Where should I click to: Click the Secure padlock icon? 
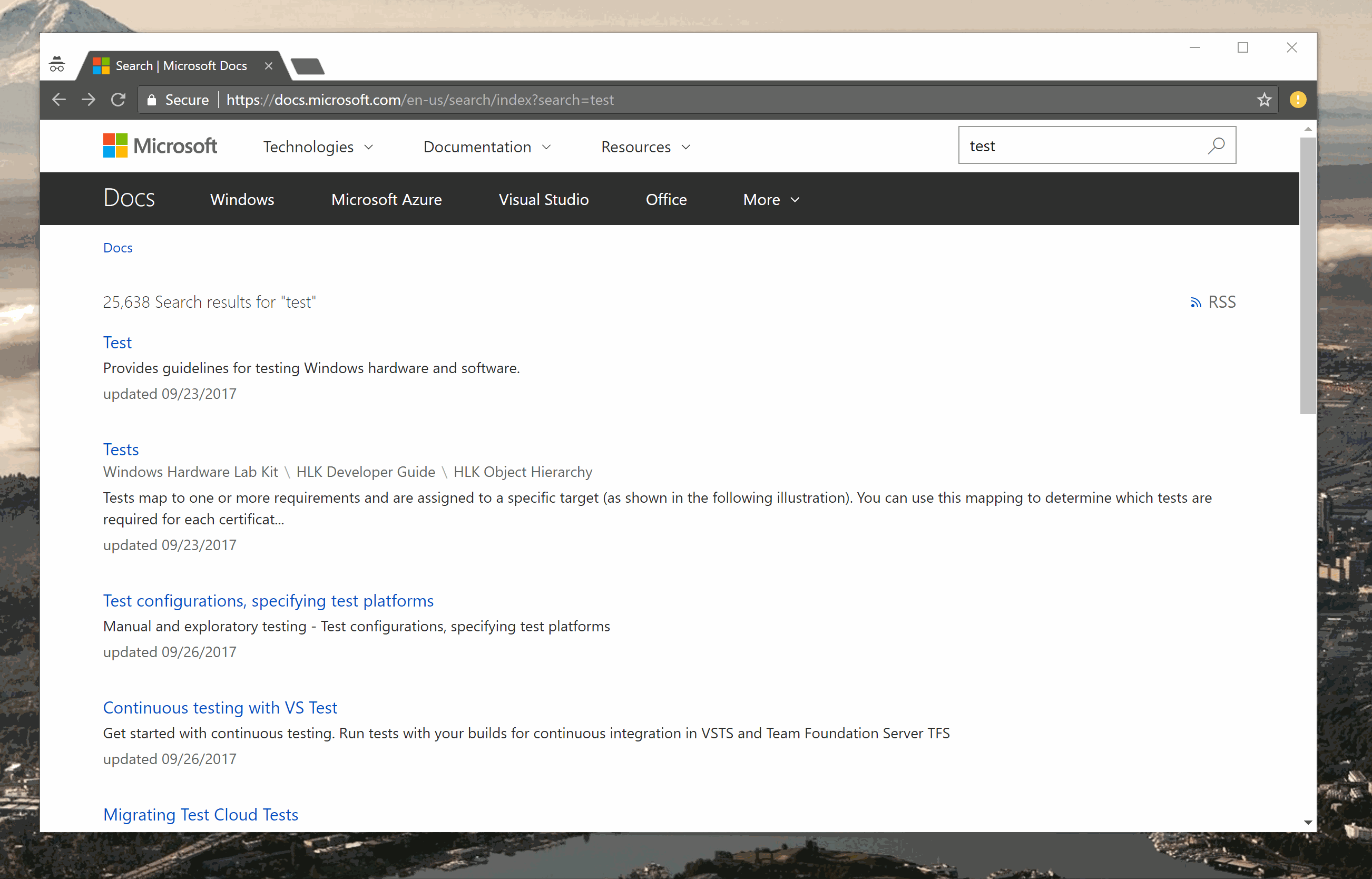click(151, 99)
